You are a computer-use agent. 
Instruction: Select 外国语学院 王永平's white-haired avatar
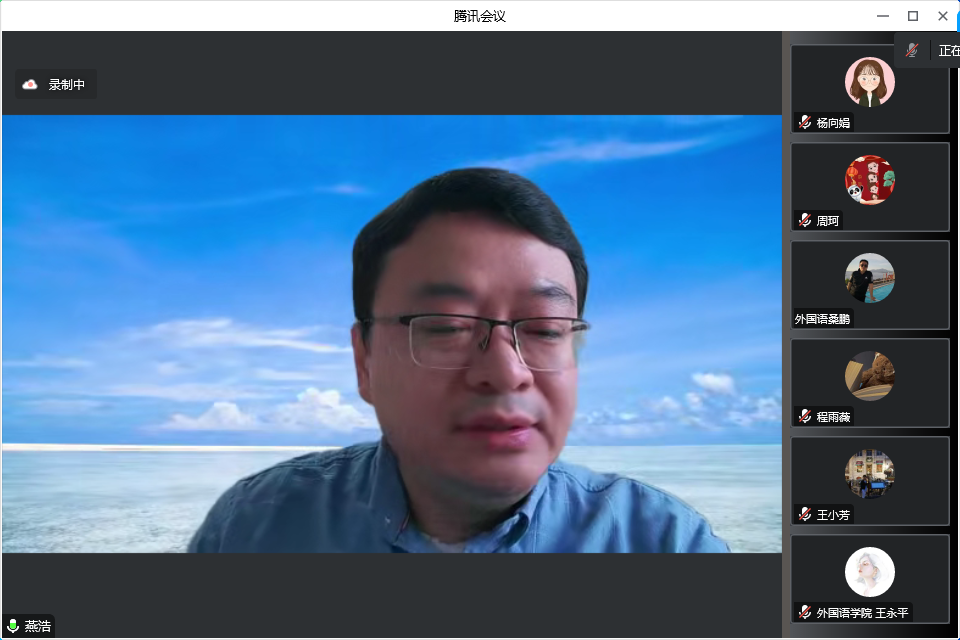coord(869,572)
